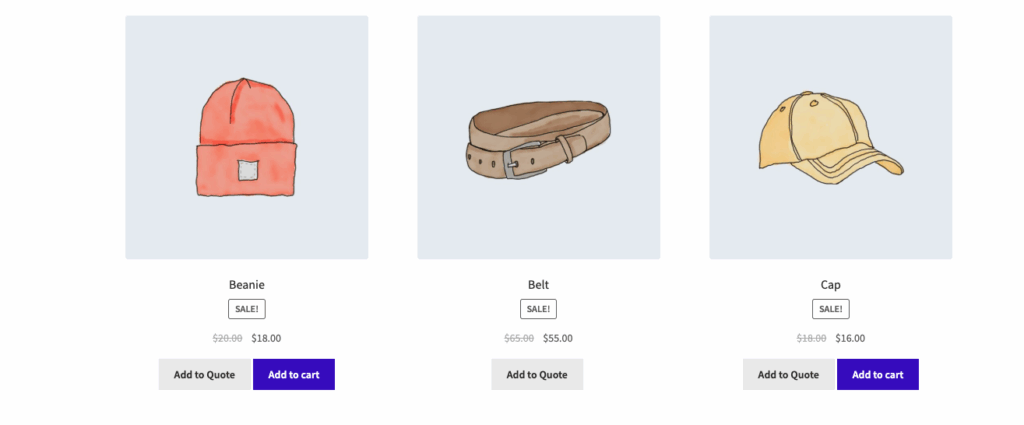The image size is (1024, 425).
Task: Click the Belt product title
Action: tap(538, 285)
